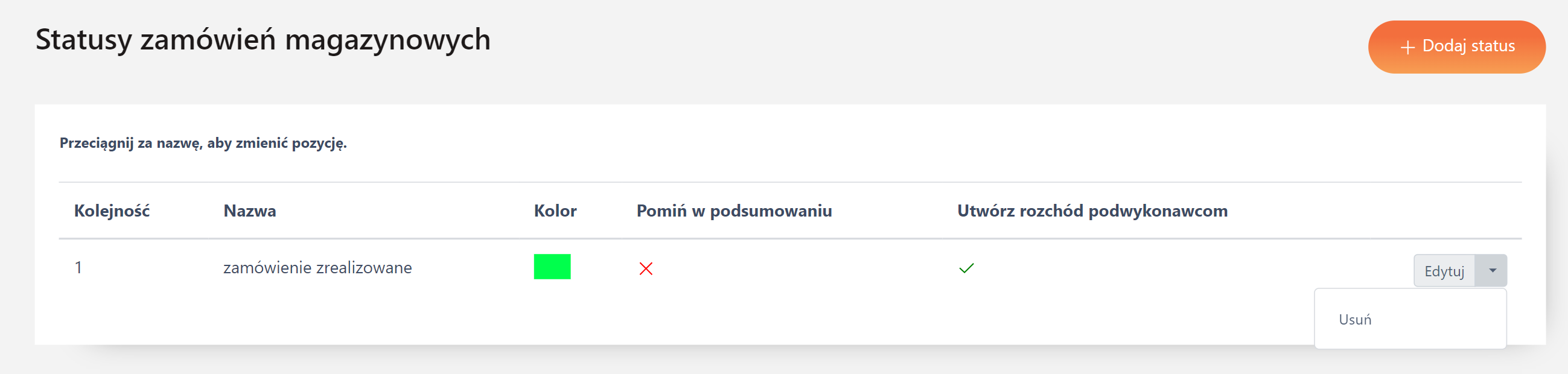The image size is (1568, 374).
Task: Click the Statusy zamówień magazynowych page title
Action: point(263,40)
